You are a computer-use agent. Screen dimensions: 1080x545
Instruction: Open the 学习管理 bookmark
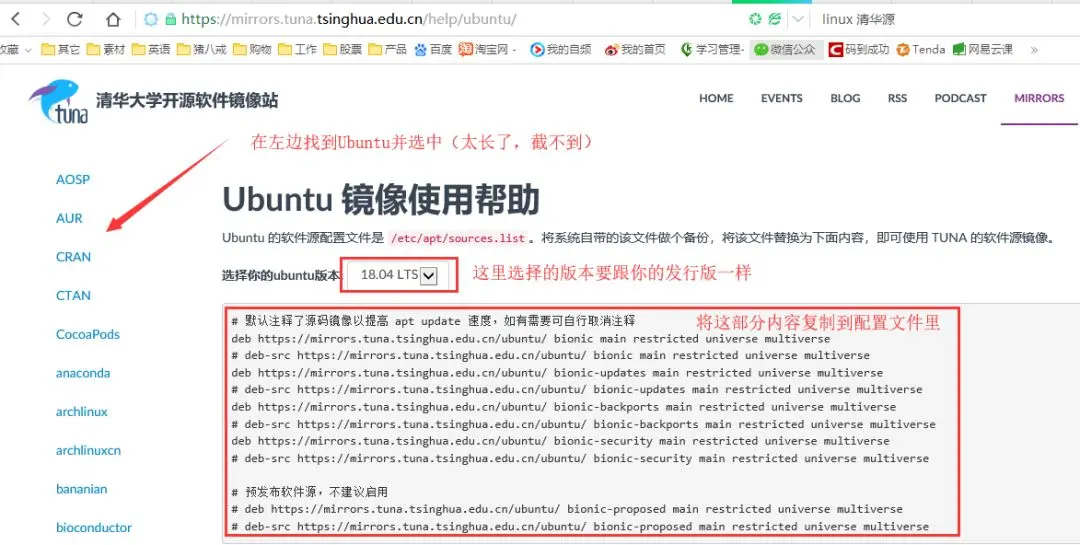point(712,50)
